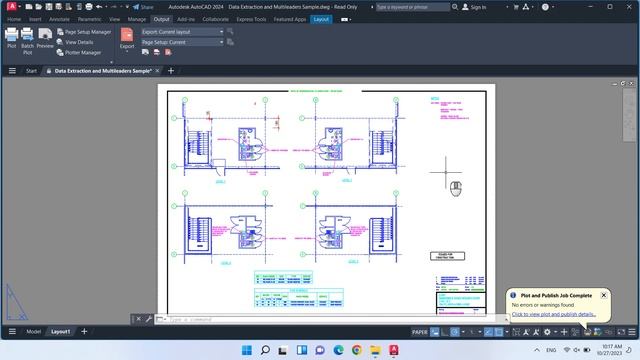This screenshot has height=360, width=640.
Task: Click View Details in Plot panel
Action: click(x=75, y=42)
